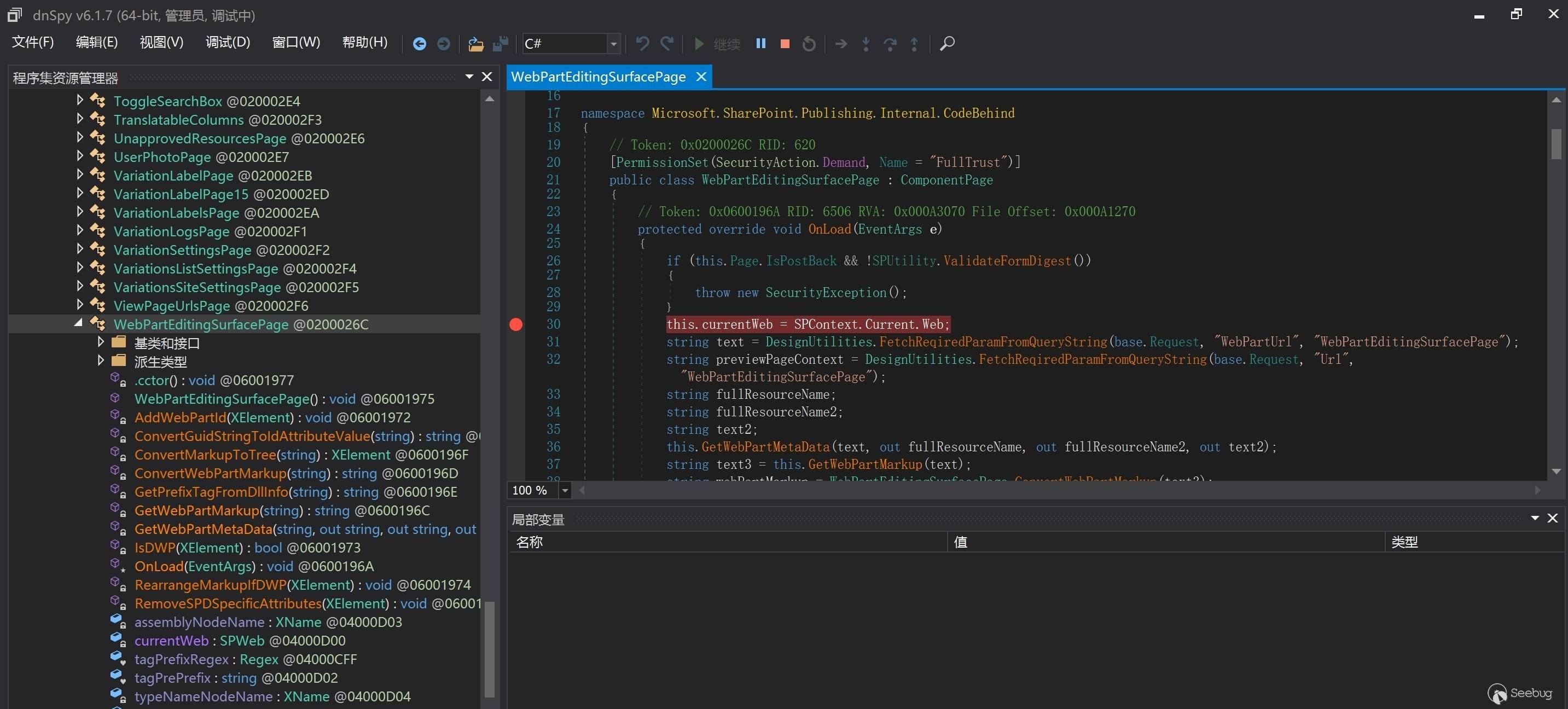Viewport: 1568px width, 709px height.
Task: Toggle the breakpoint dot on line 30
Action: (515, 324)
